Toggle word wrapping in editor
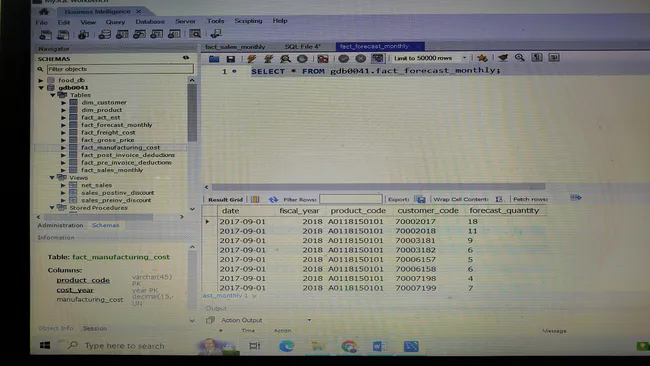Viewport: 650px width, 366px height. [x=554, y=57]
